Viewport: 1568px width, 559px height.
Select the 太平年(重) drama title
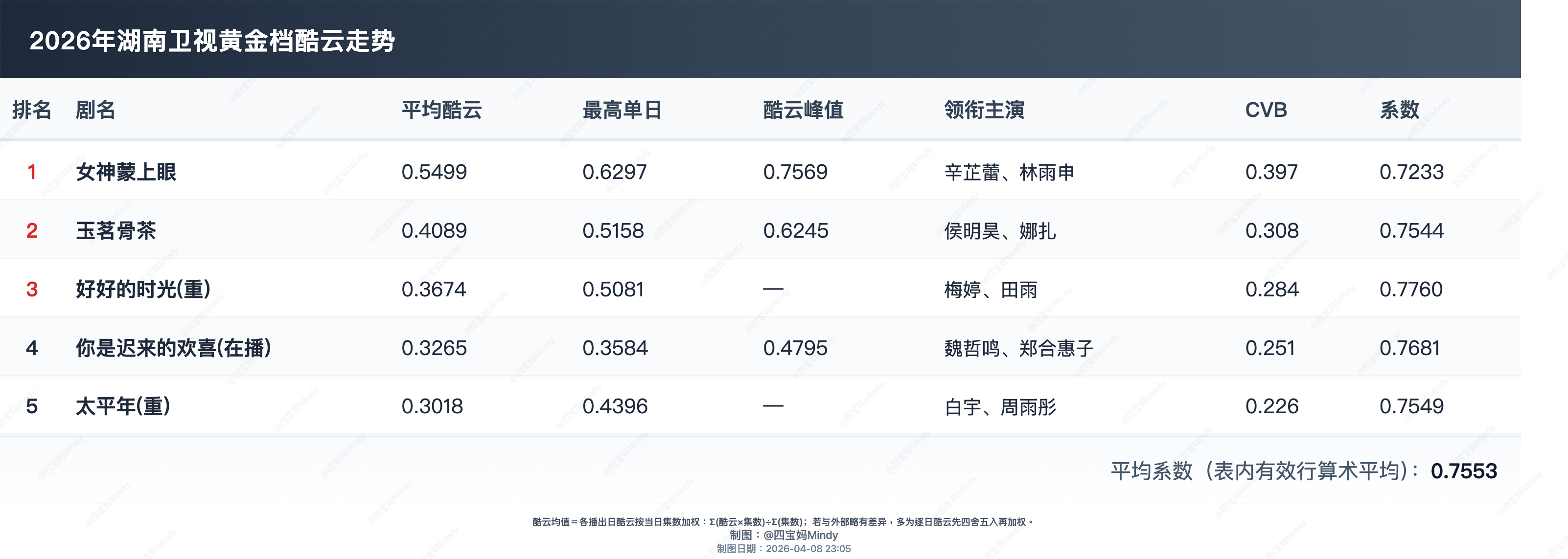[x=123, y=406]
